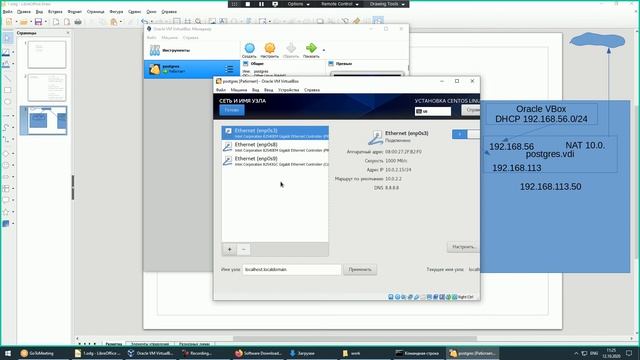Screen dimensions: 640x360
Task: Click the Настроить... button in network settings
Action: tap(463, 247)
